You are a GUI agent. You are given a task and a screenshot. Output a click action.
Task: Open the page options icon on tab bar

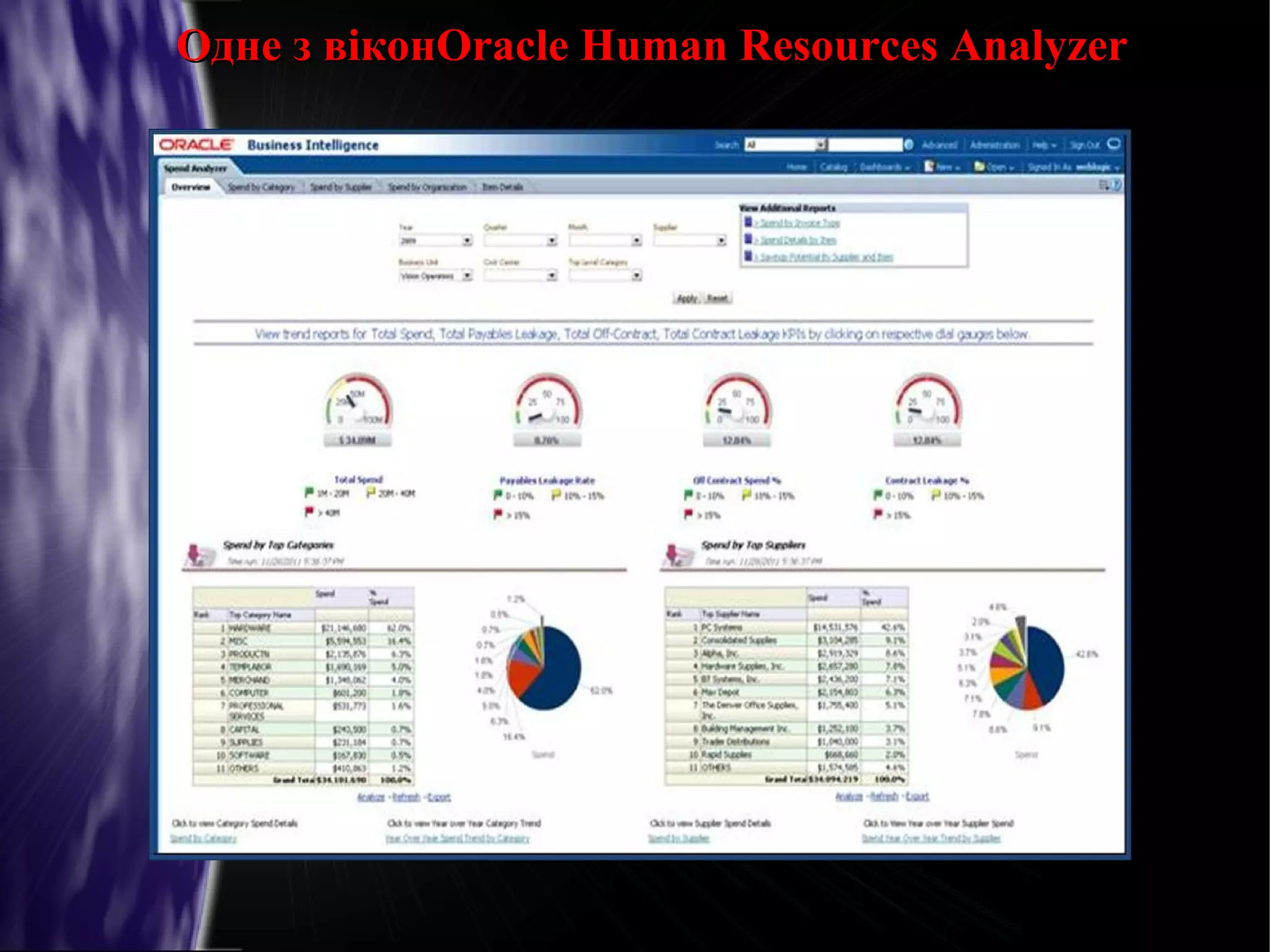click(1104, 185)
